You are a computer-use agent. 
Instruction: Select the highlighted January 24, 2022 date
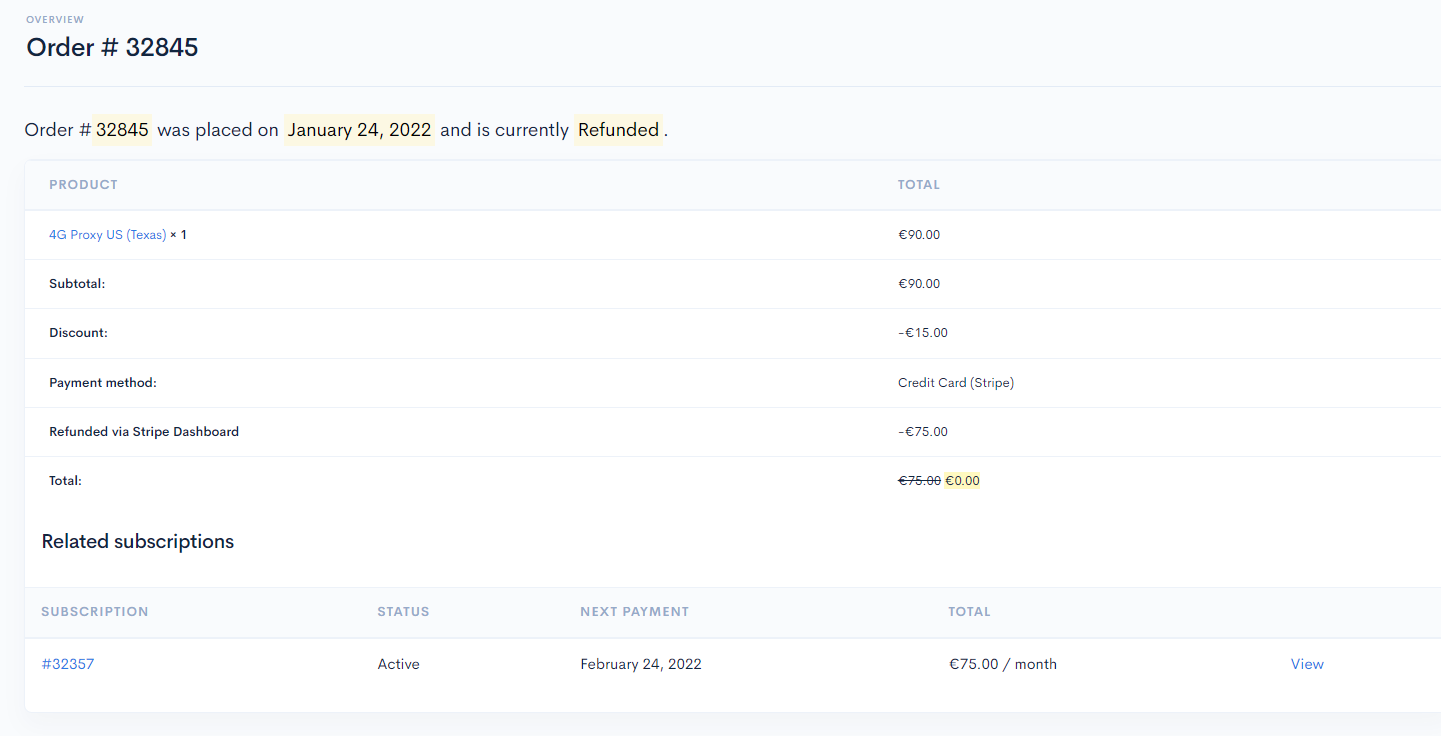[359, 130]
